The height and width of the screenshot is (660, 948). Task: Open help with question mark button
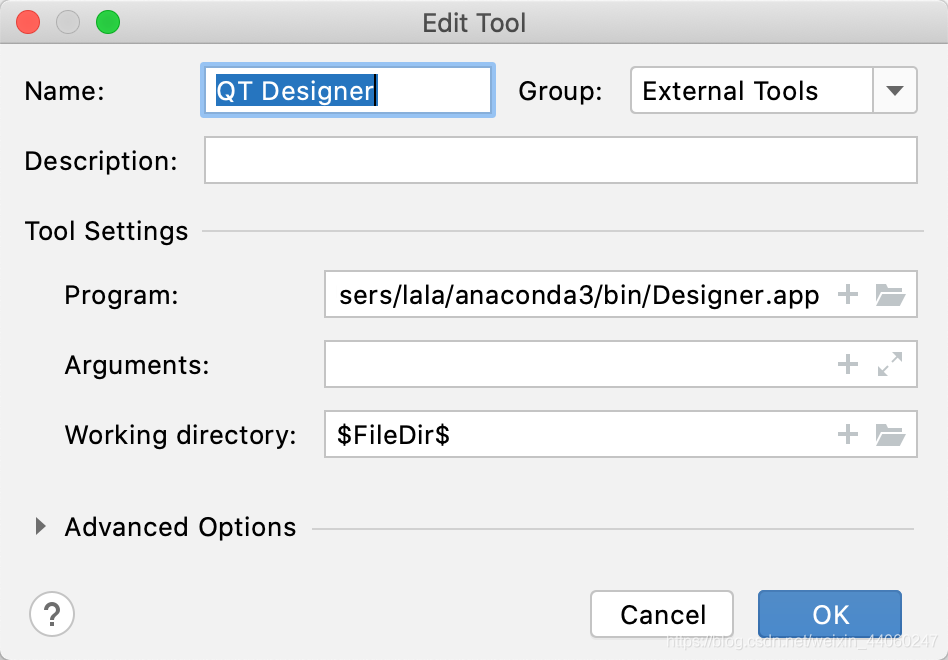tap(52, 614)
